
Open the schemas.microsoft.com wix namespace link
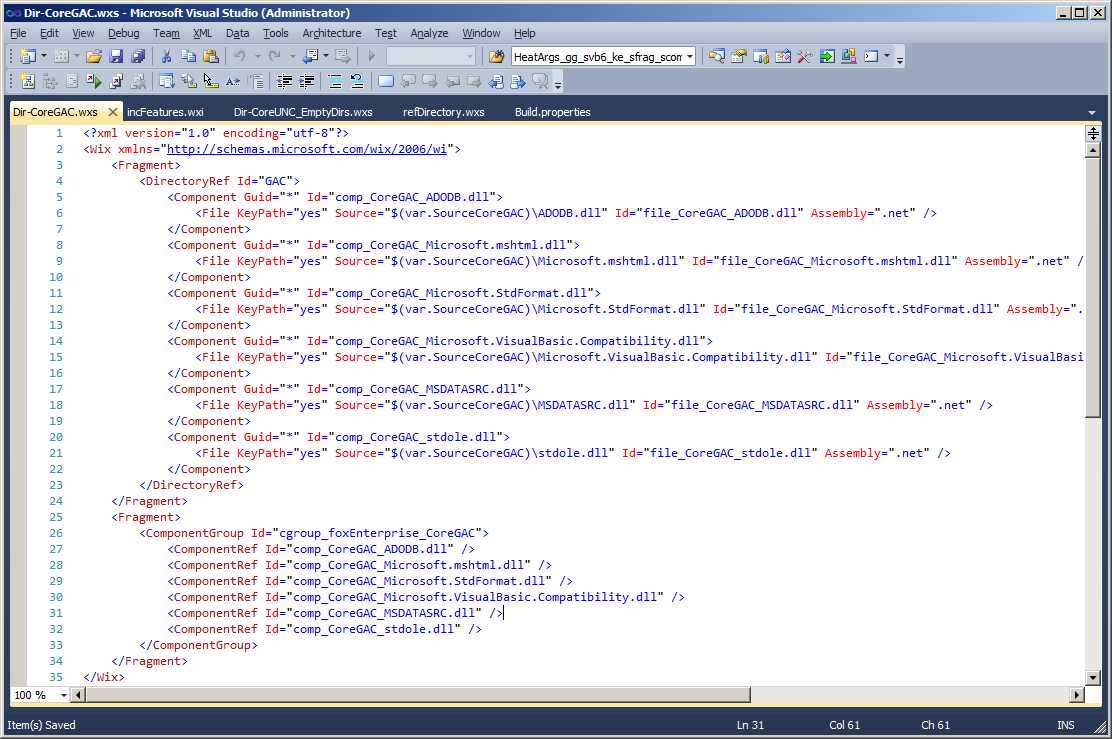click(306, 149)
